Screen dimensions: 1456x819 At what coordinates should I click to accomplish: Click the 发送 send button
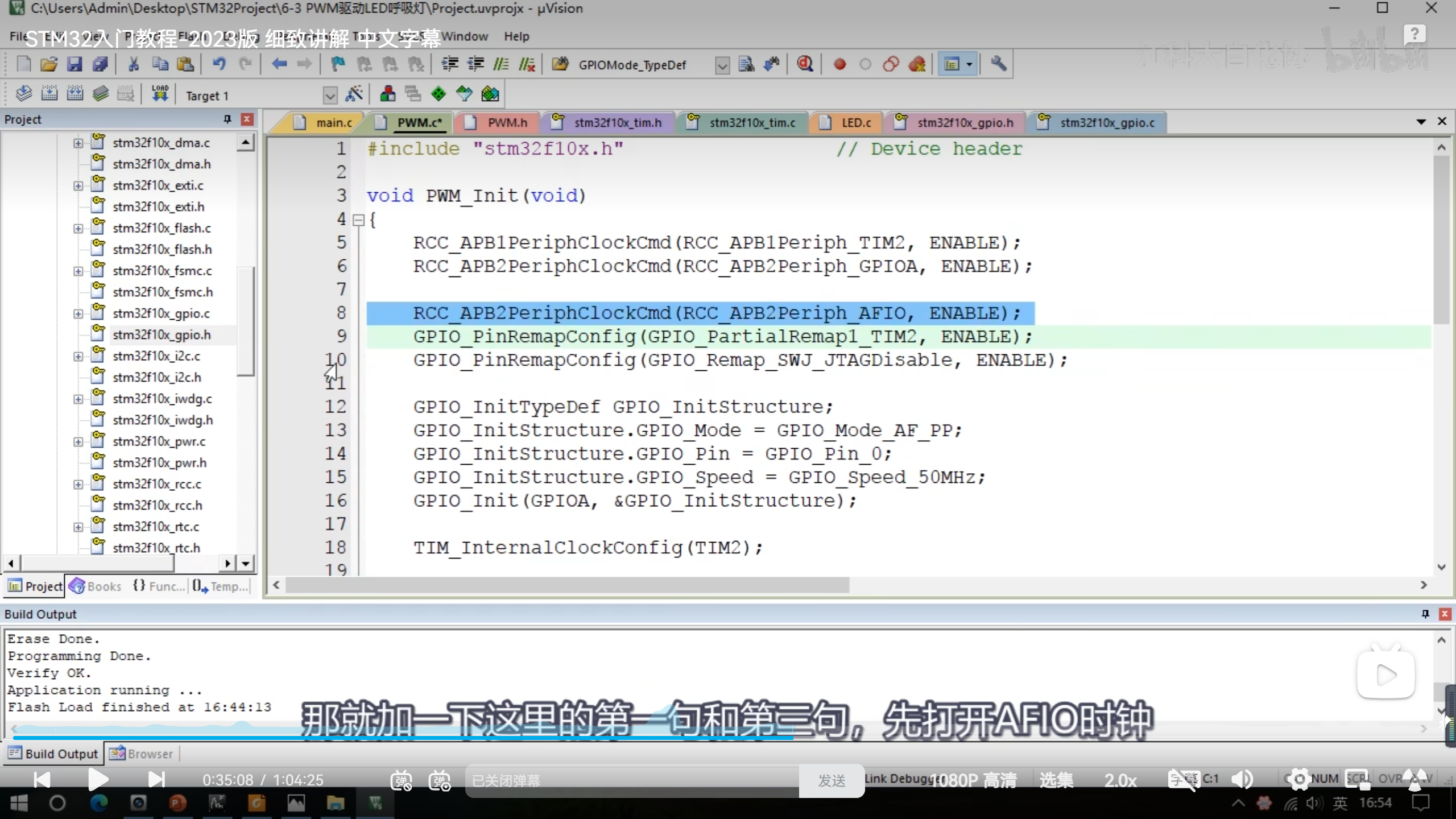click(832, 780)
